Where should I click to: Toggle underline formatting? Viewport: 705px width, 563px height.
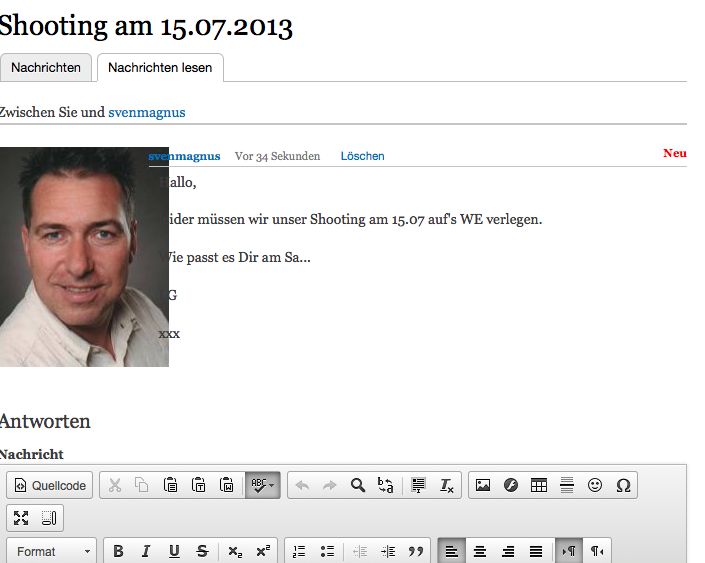174,551
